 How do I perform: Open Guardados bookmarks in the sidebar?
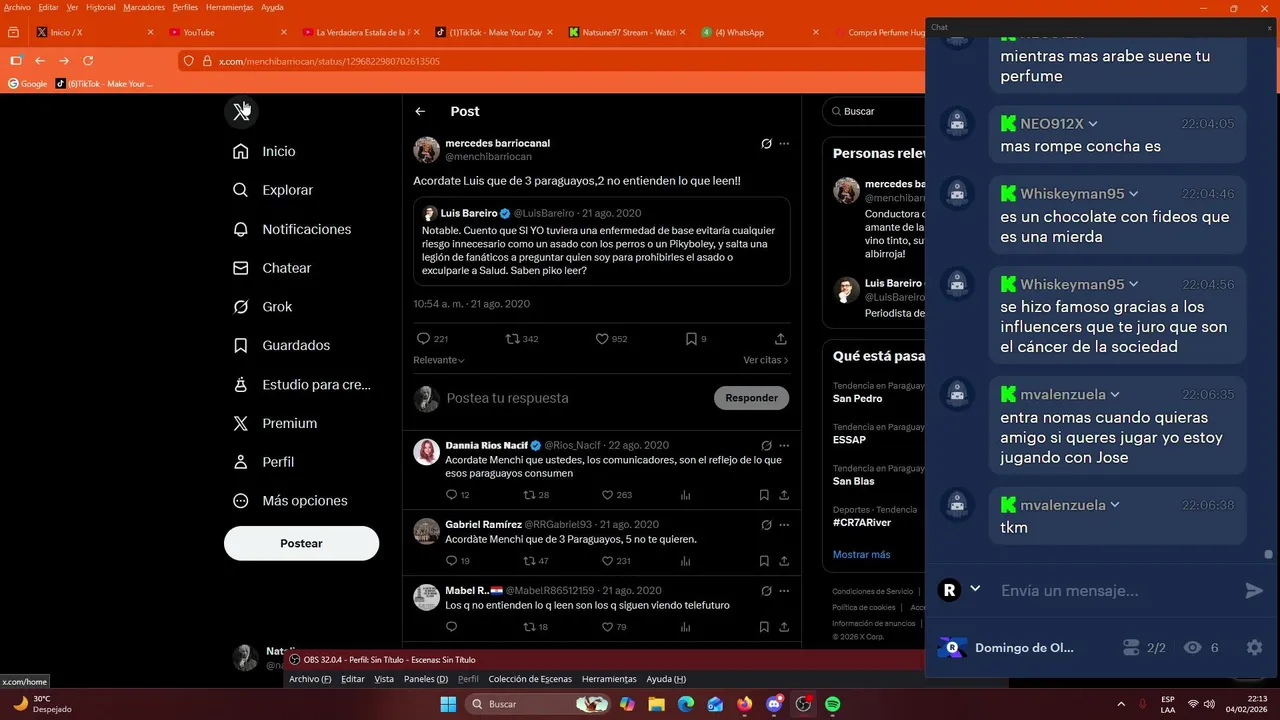(x=281, y=345)
